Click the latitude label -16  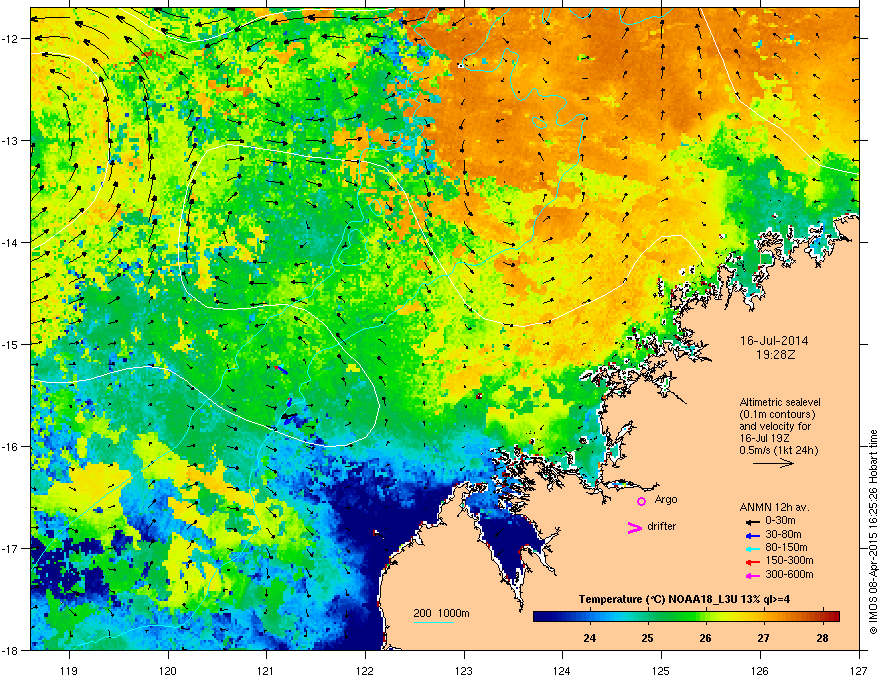[x=11, y=447]
